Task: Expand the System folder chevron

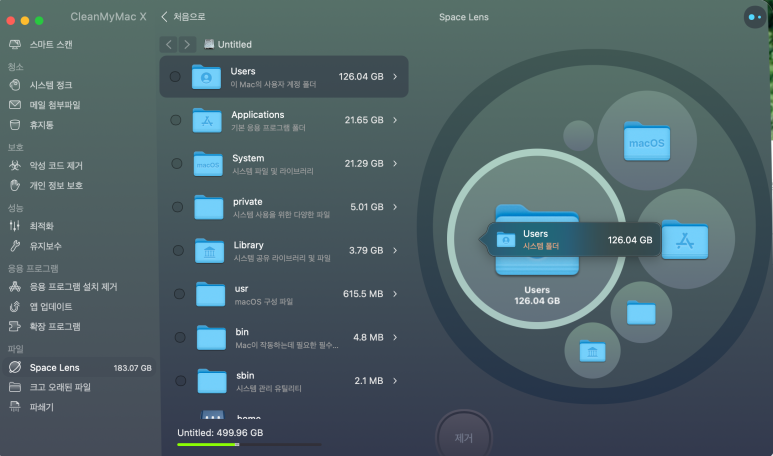Action: pyautogui.click(x=395, y=163)
